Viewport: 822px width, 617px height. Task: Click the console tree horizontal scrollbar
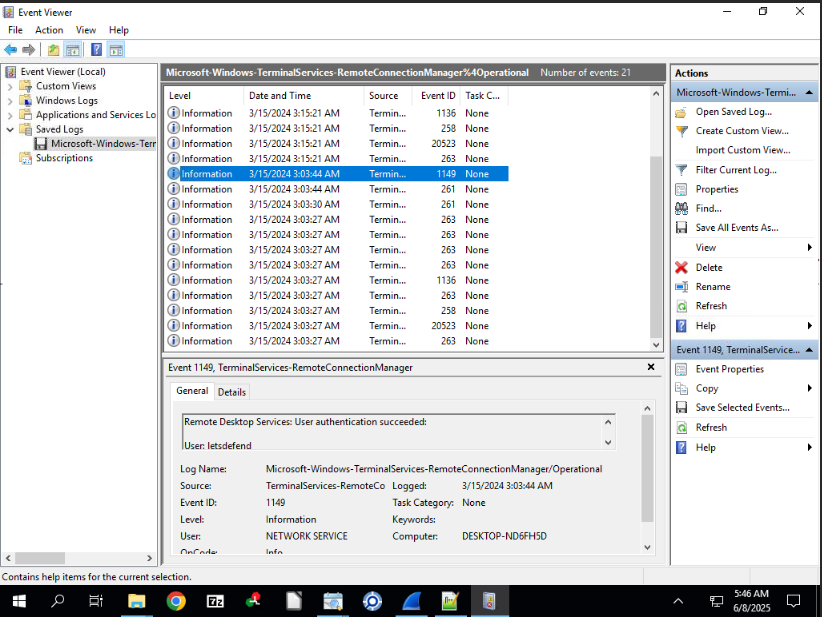point(40,558)
